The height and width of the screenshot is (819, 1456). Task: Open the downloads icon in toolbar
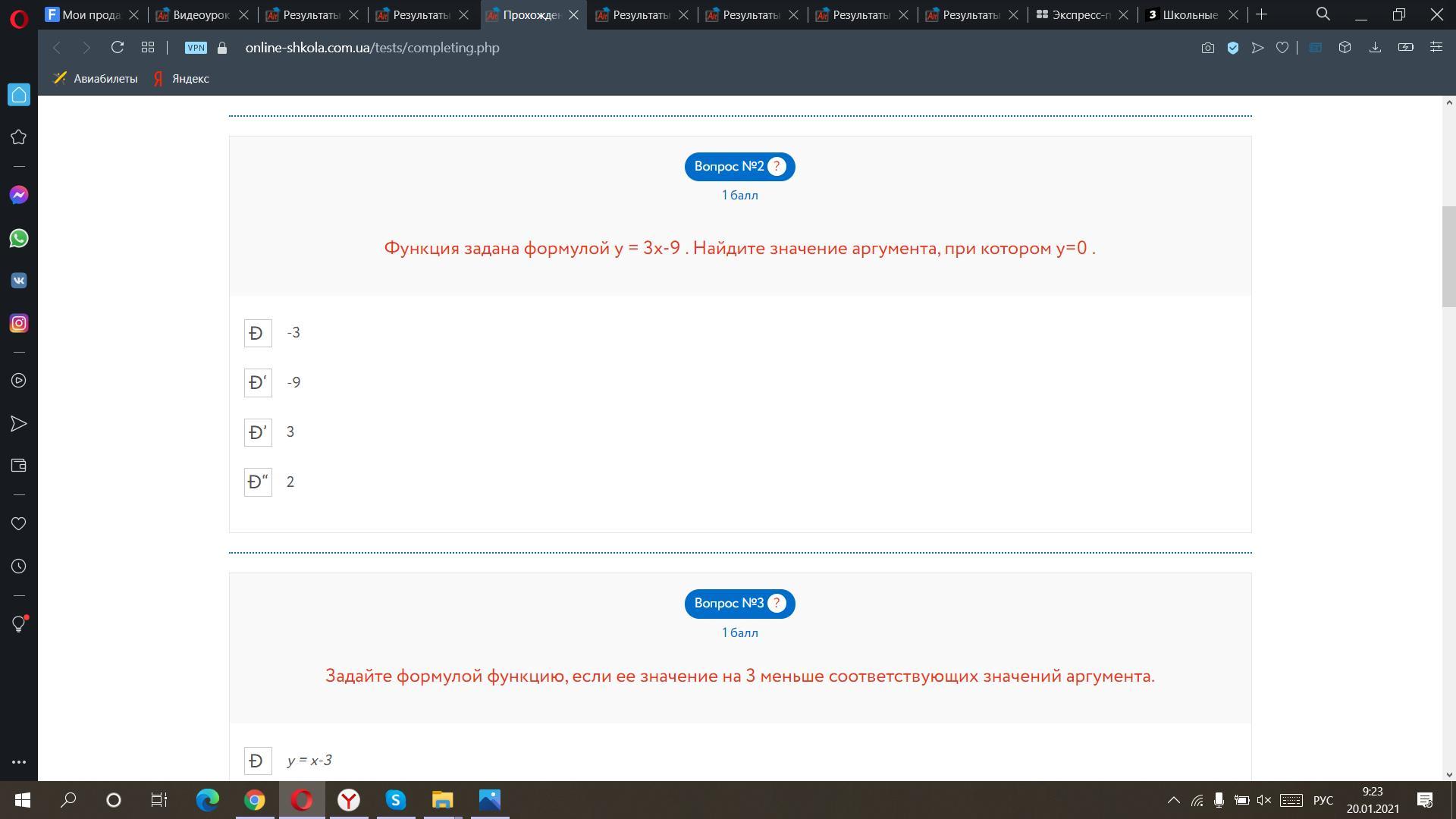pos(1374,48)
